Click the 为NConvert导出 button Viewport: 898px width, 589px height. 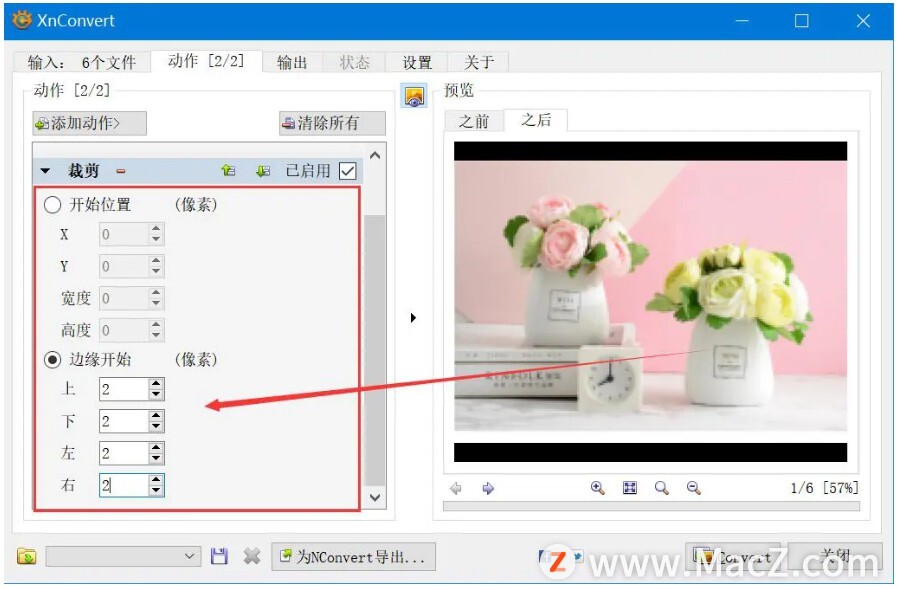353,557
